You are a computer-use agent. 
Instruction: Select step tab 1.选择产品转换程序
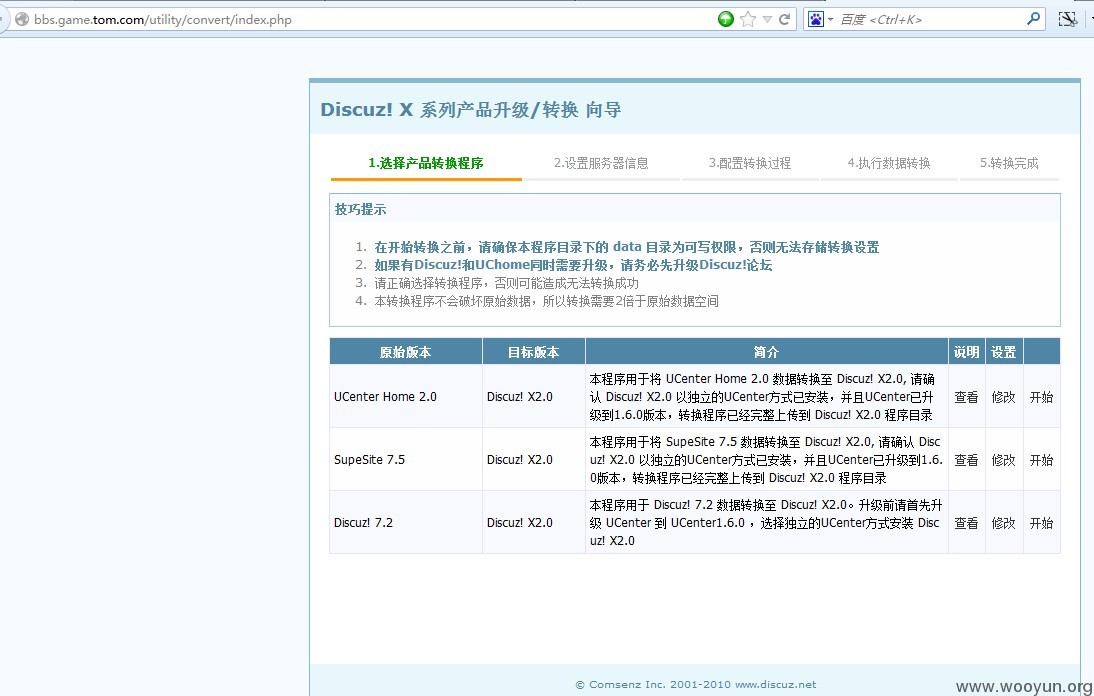(x=426, y=163)
